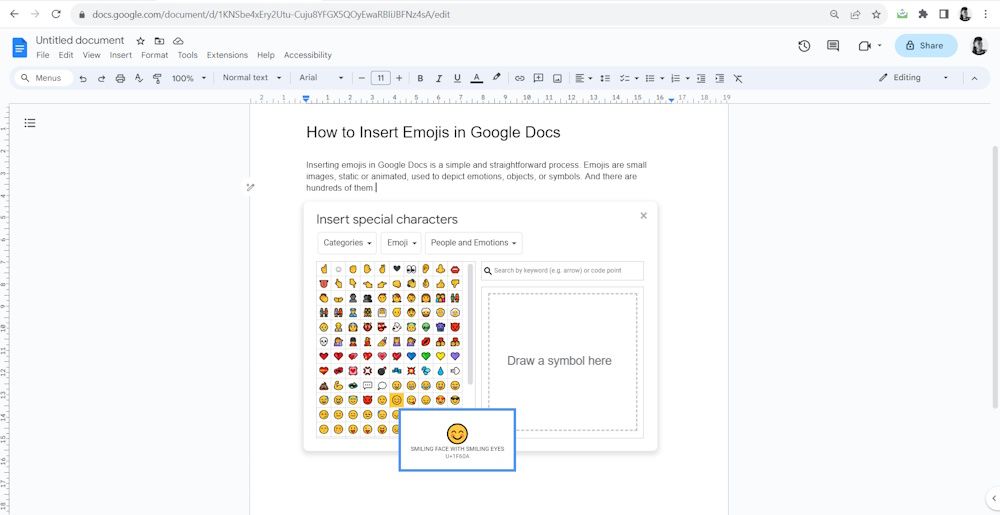Open the text color picker
This screenshot has width=1000, height=515.
pos(476,78)
